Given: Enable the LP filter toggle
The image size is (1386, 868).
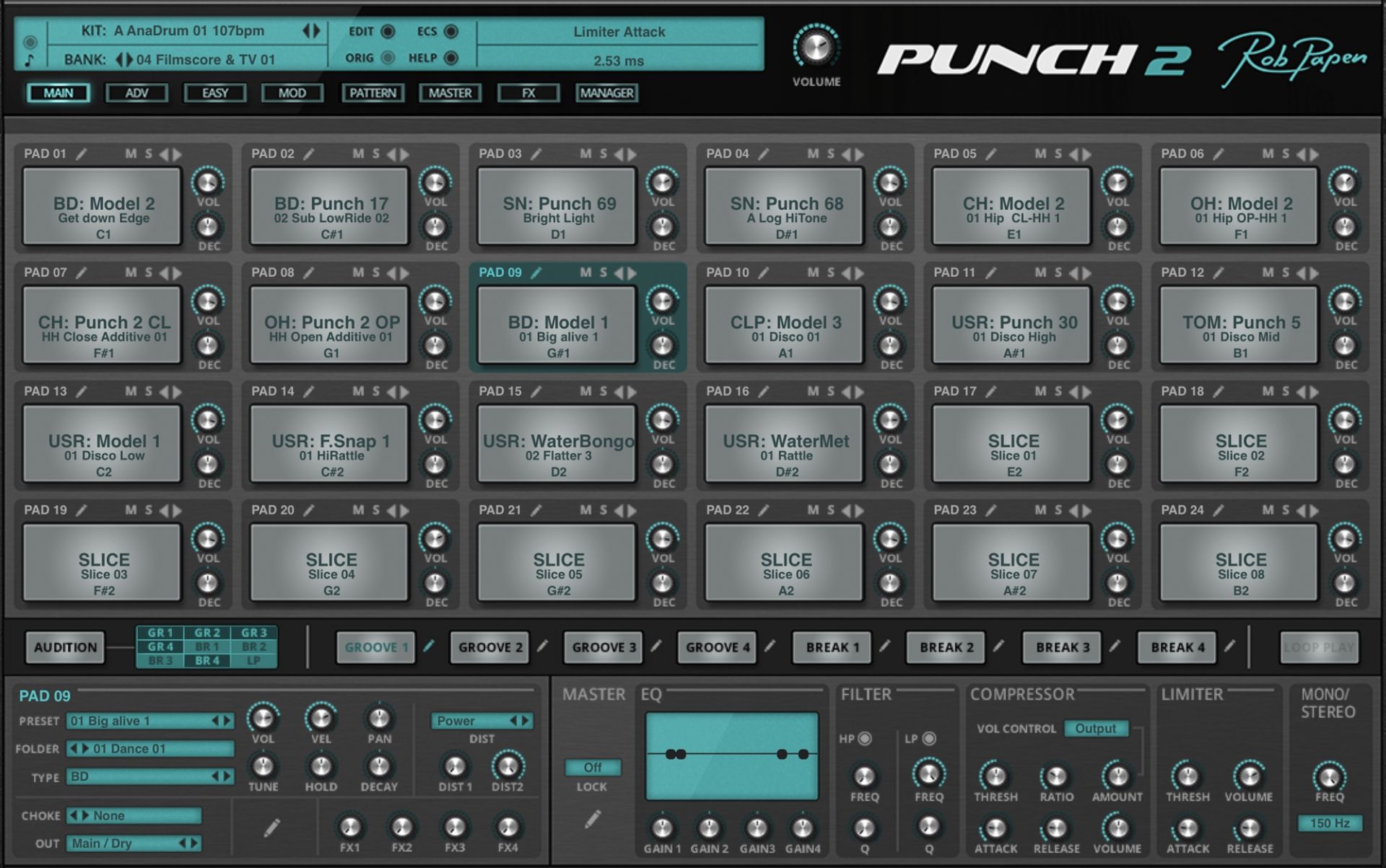Looking at the screenshot, I should pos(930,739).
